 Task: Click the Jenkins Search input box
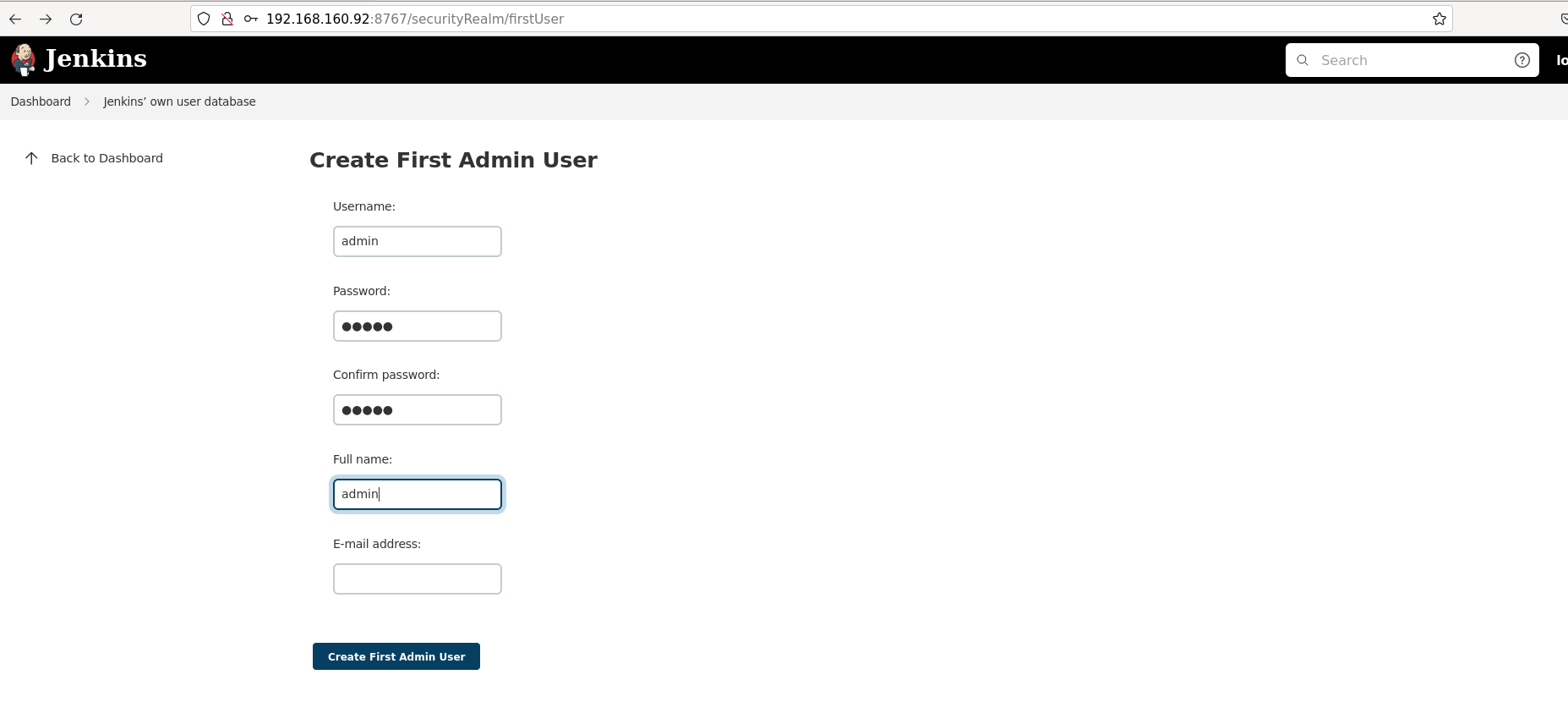[x=1412, y=60]
